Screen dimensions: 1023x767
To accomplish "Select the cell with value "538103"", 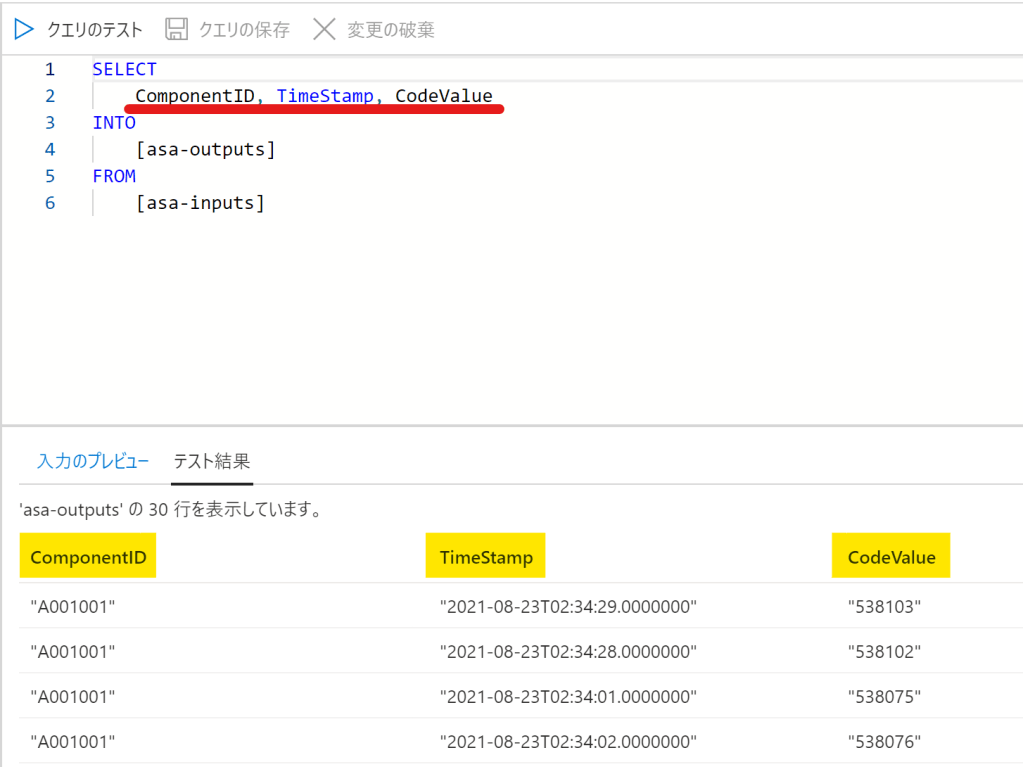I will coord(884,606).
